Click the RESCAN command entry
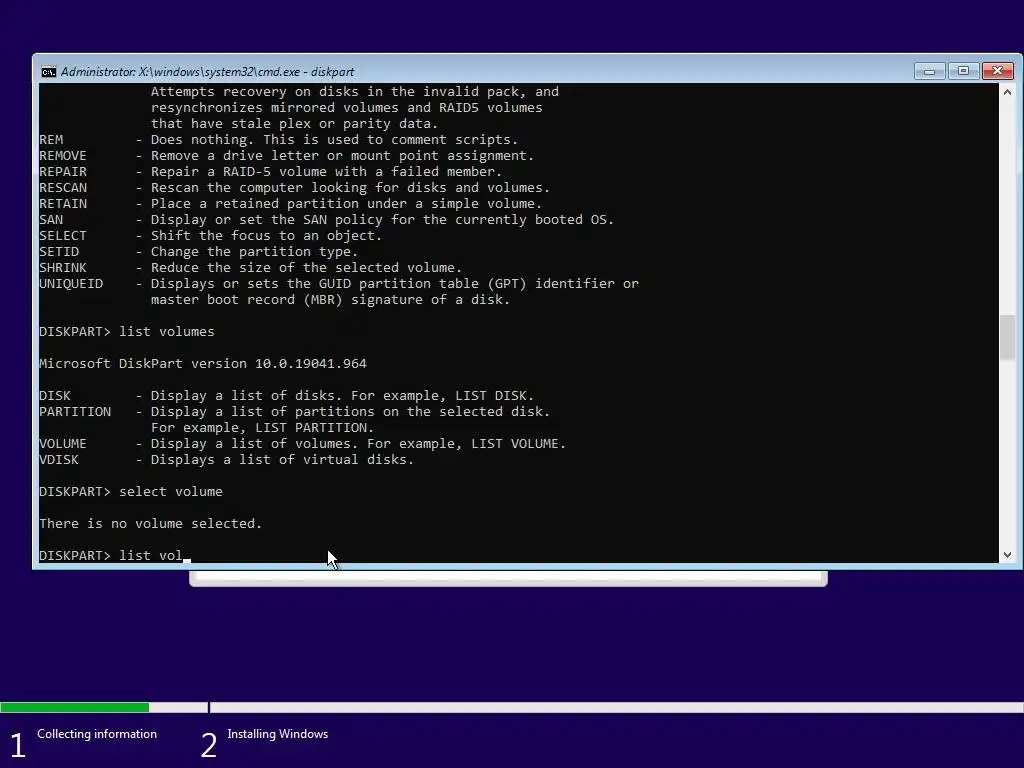Viewport: 1024px width, 768px height. 295,187
